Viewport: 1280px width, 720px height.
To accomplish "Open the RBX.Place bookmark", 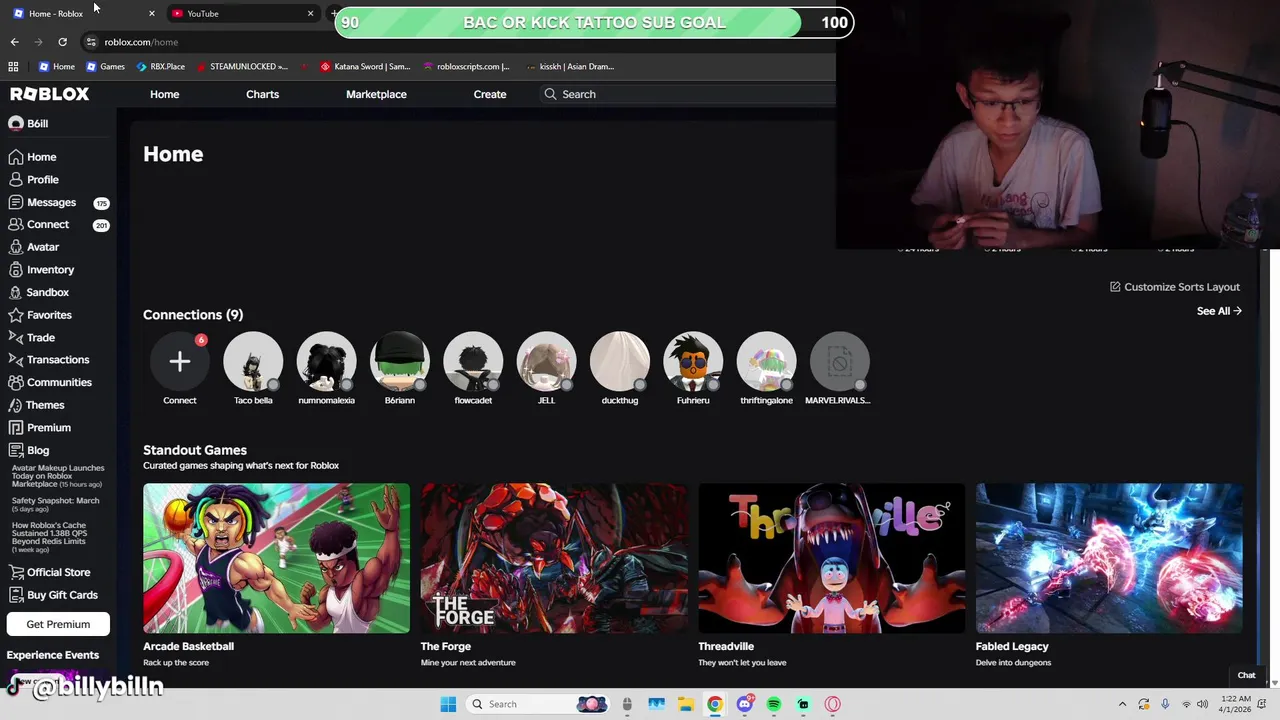I will 160,67.
